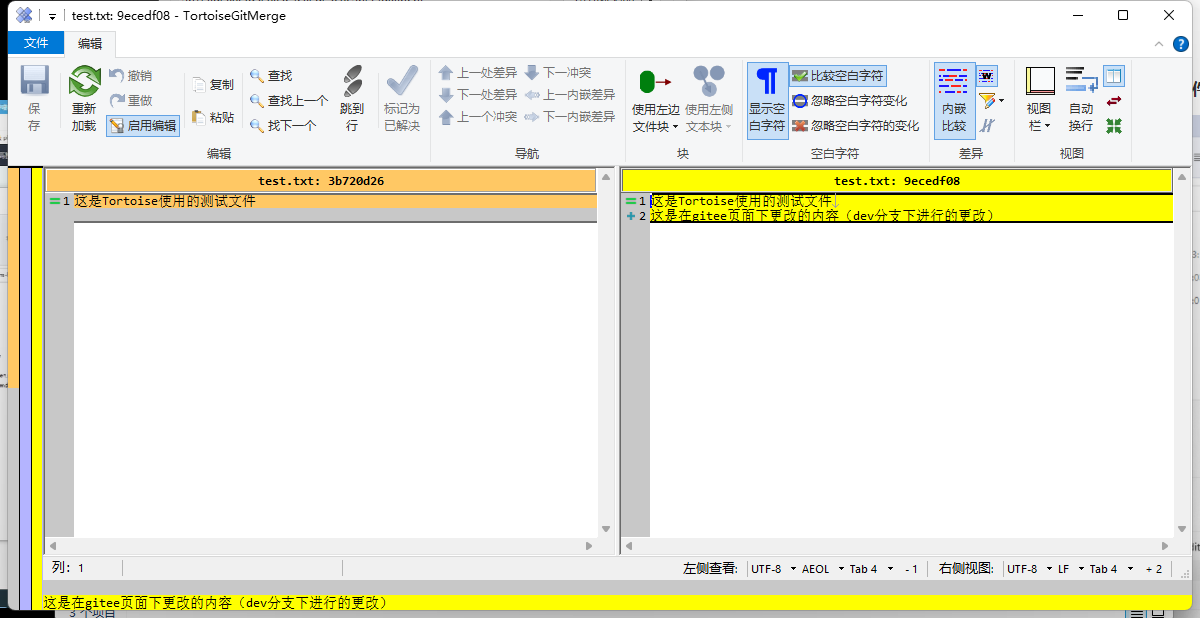Select 忽略空白字符变化 with blue circle icon

coord(849,100)
